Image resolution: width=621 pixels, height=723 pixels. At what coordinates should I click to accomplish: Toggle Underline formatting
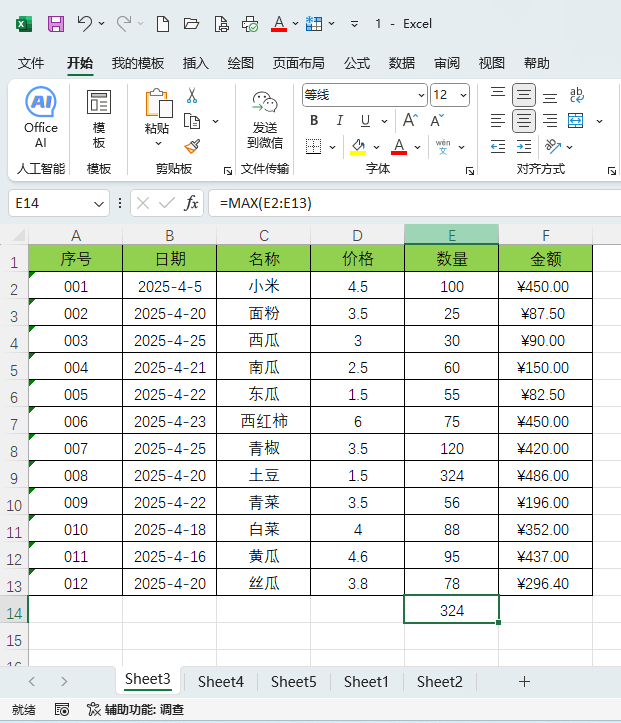[365, 121]
